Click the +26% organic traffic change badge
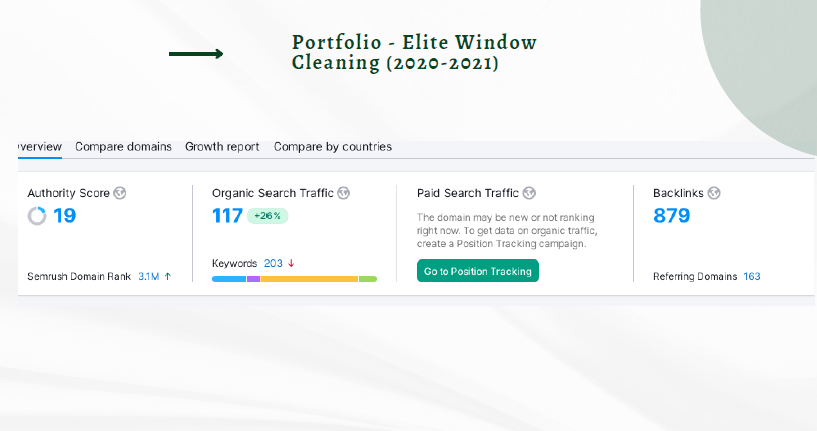The image size is (817, 431). click(269, 215)
